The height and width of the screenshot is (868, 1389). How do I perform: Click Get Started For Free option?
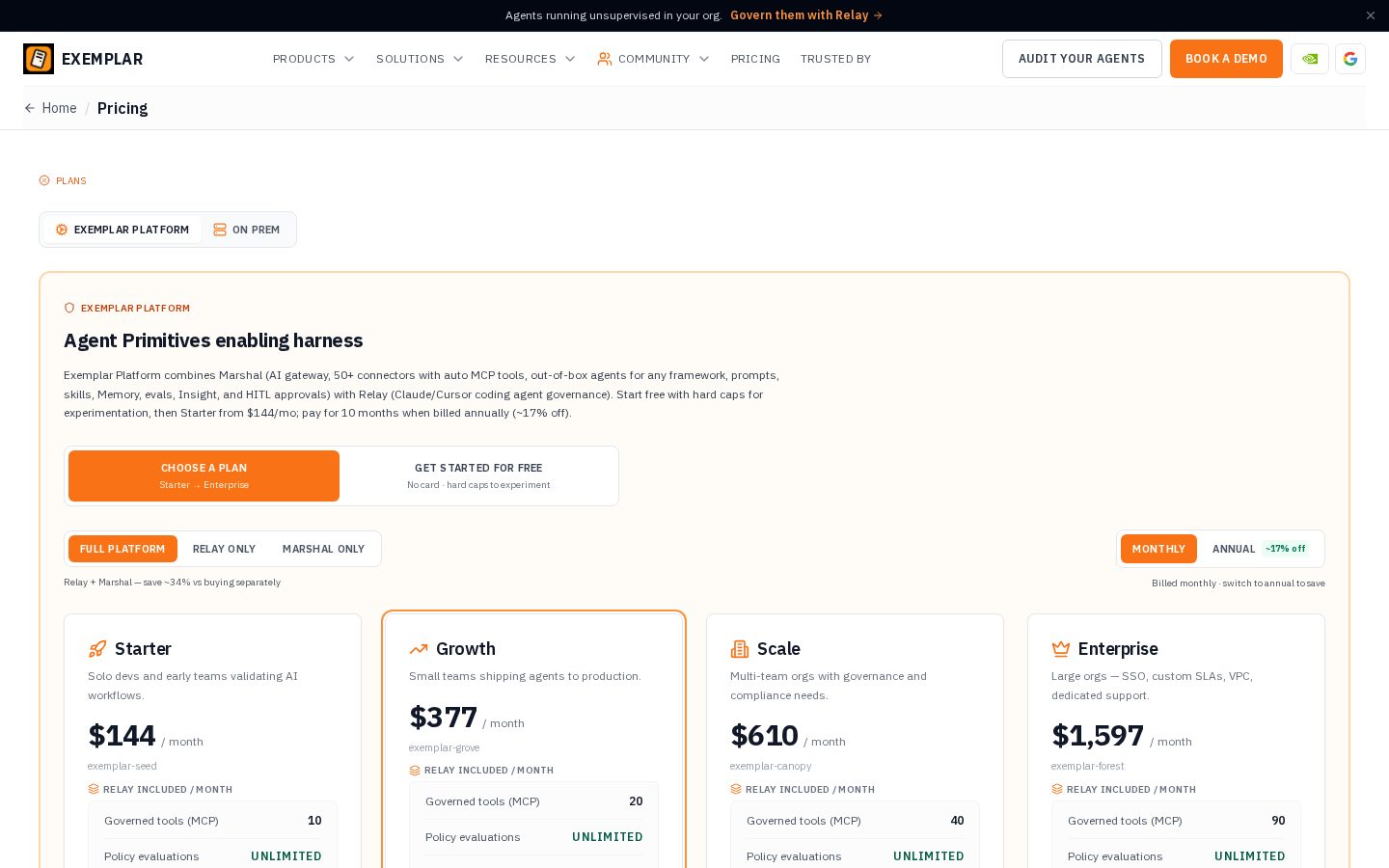(478, 475)
